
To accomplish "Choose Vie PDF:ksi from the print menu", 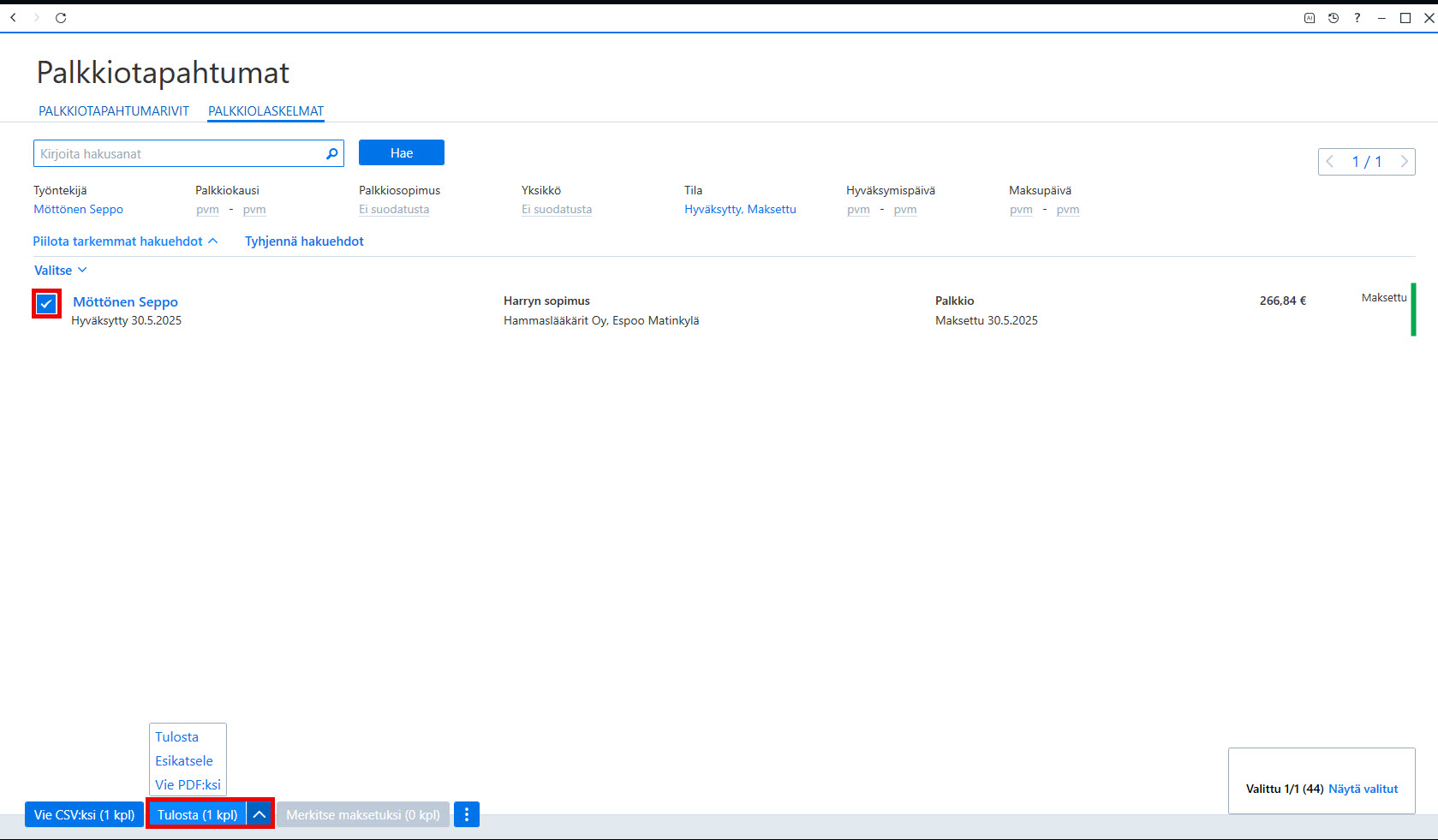I will click(188, 784).
